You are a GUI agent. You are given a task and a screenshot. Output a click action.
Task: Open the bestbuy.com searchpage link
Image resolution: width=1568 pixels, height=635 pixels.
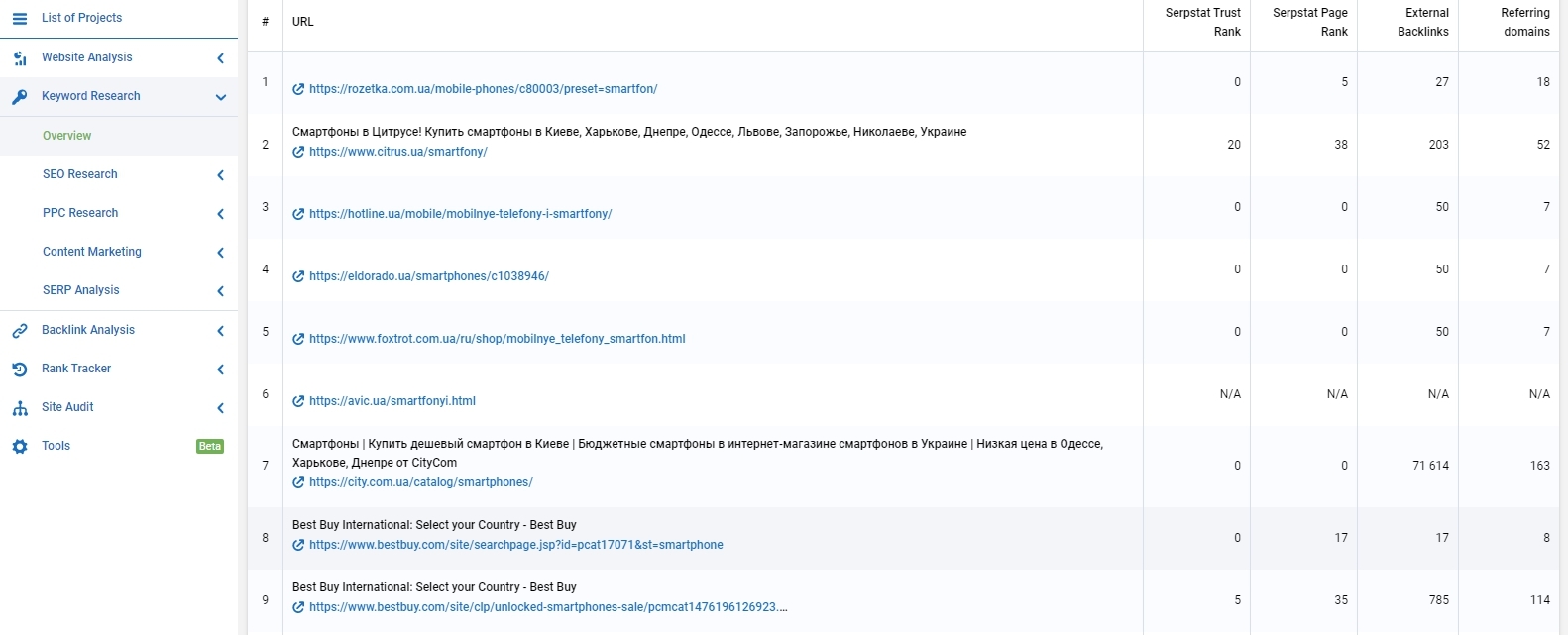tap(516, 545)
